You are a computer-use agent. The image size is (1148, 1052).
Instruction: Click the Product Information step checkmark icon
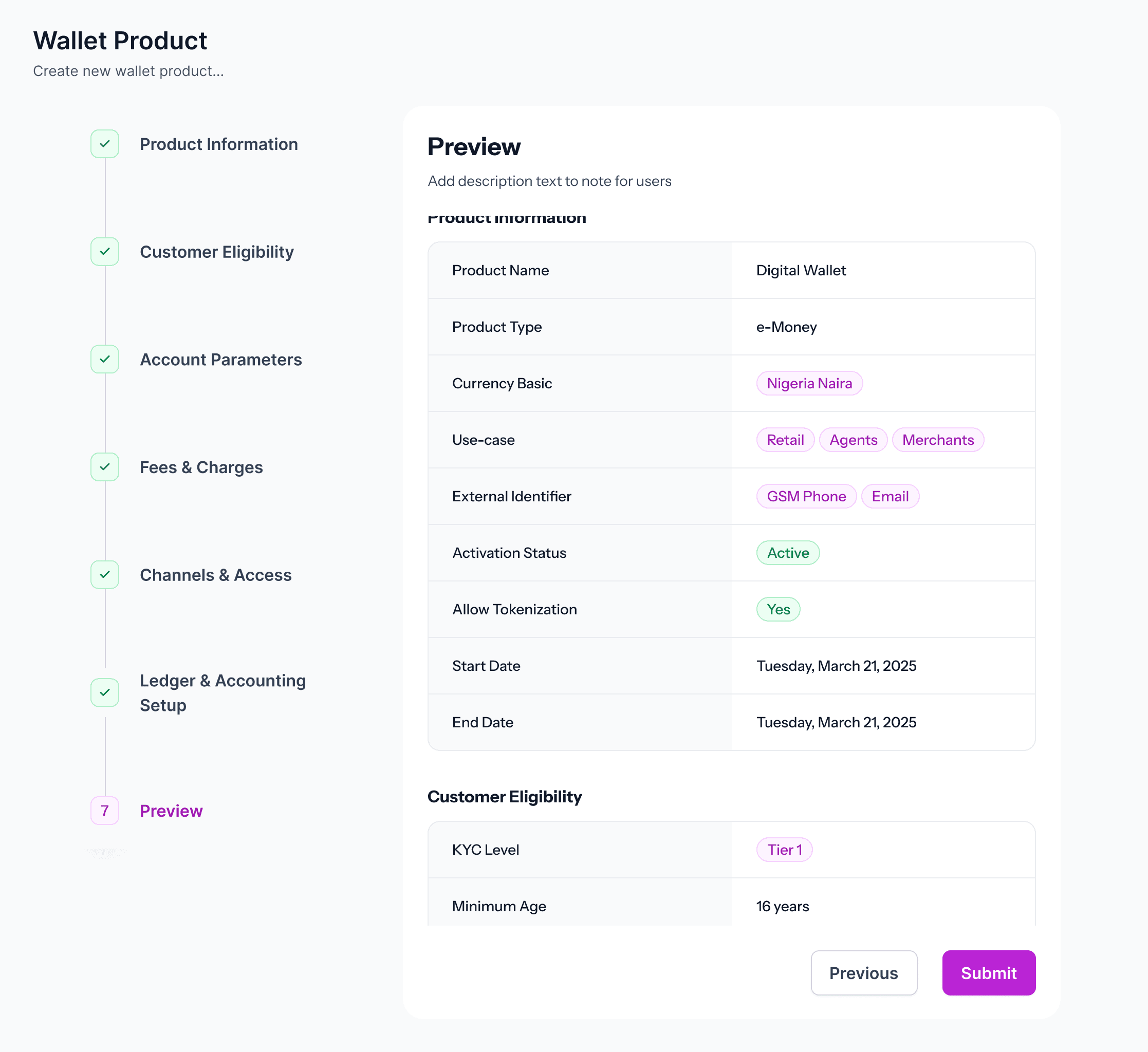coord(105,144)
